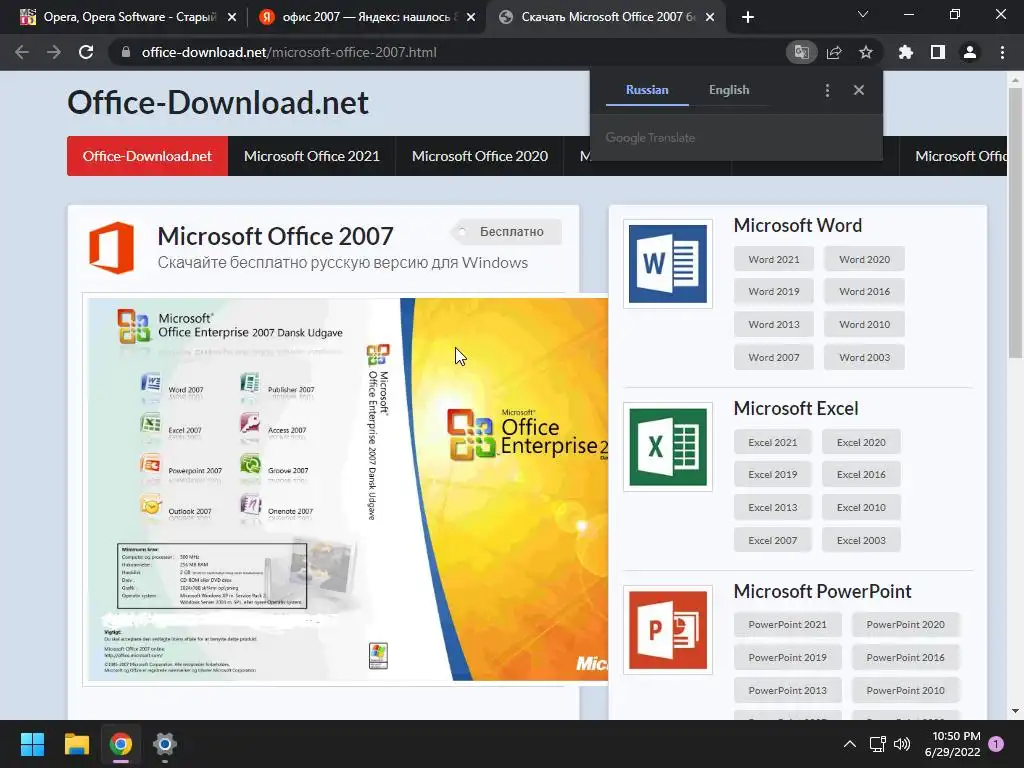The image size is (1024, 768).
Task: Open the Word 2021 link
Action: coord(774,259)
